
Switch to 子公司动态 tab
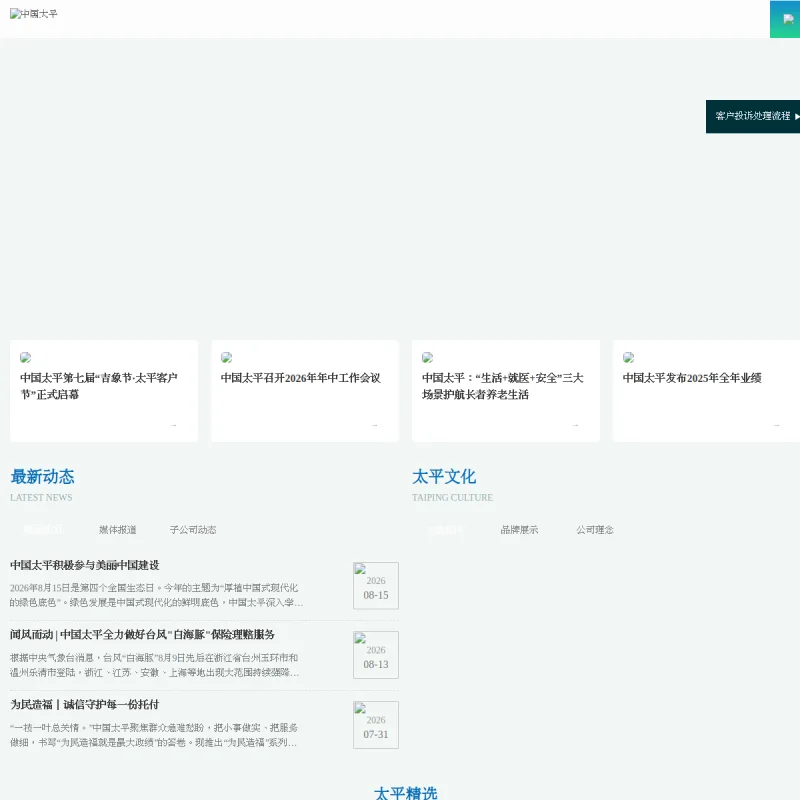pyautogui.click(x=193, y=530)
